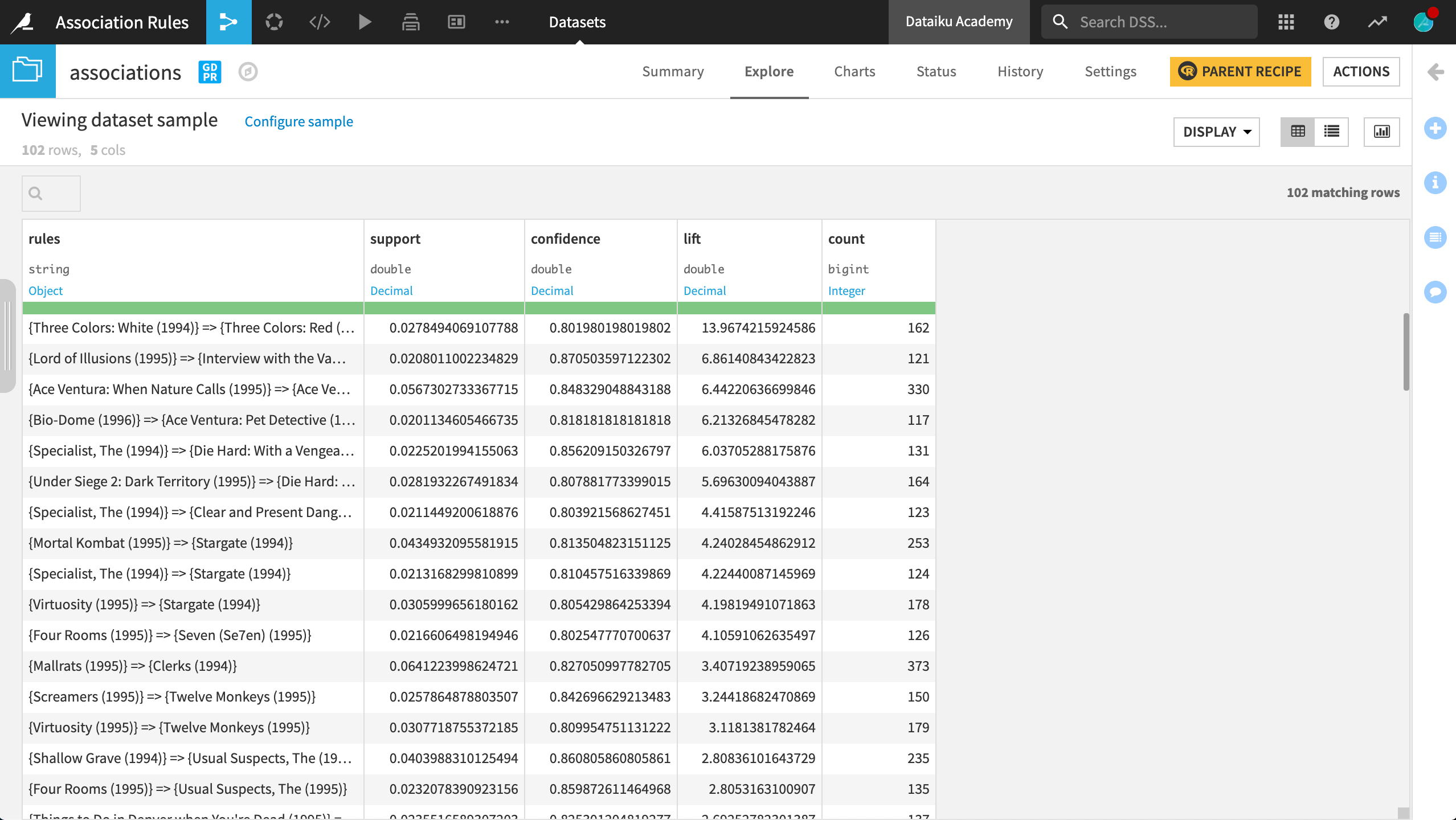
Task: Select the Mortal Kombat => Stargate rule cell
Action: [x=193, y=543]
